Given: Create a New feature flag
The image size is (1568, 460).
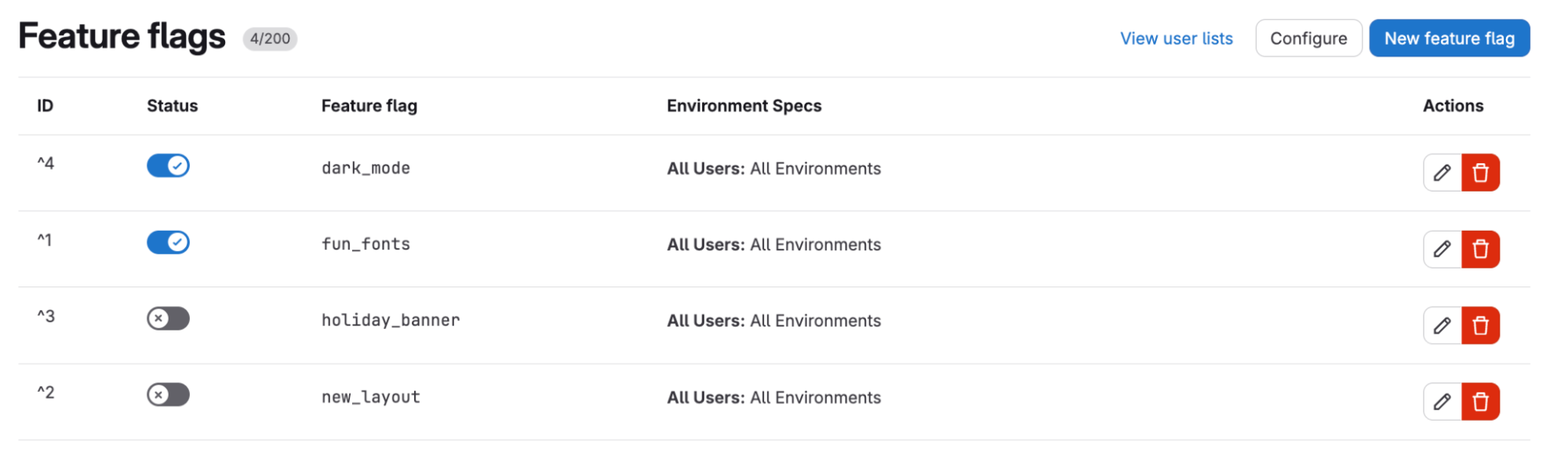Looking at the screenshot, I should pos(1449,38).
